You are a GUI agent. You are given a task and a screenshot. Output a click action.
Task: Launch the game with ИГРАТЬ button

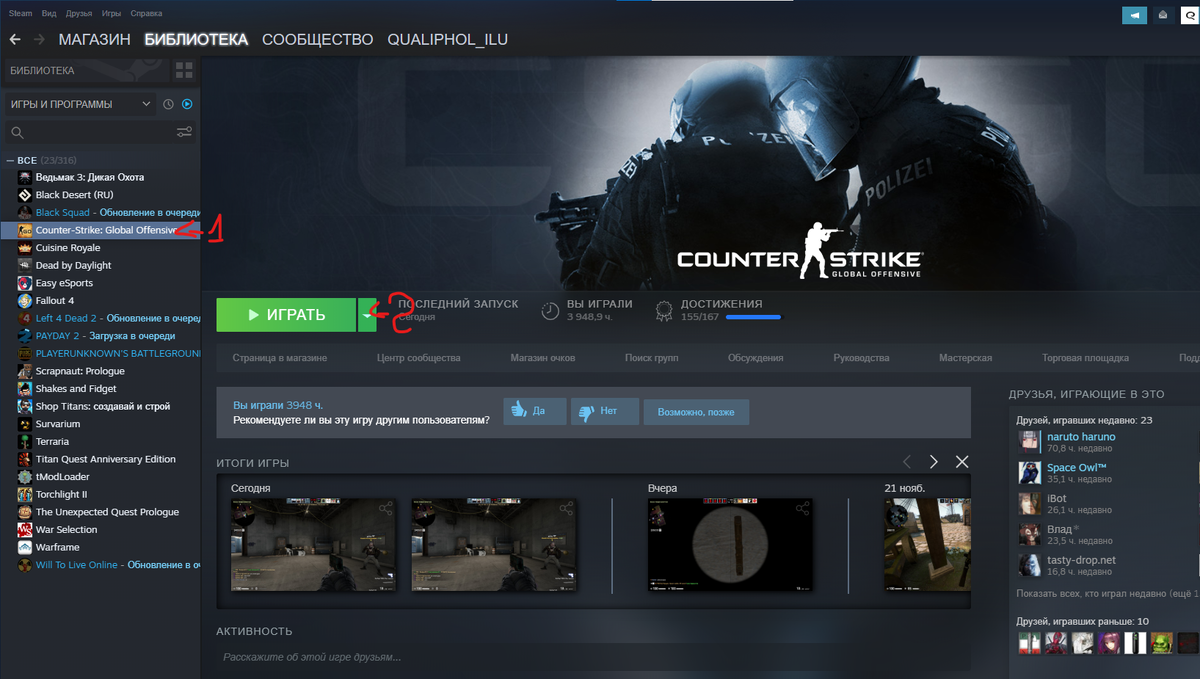286,314
